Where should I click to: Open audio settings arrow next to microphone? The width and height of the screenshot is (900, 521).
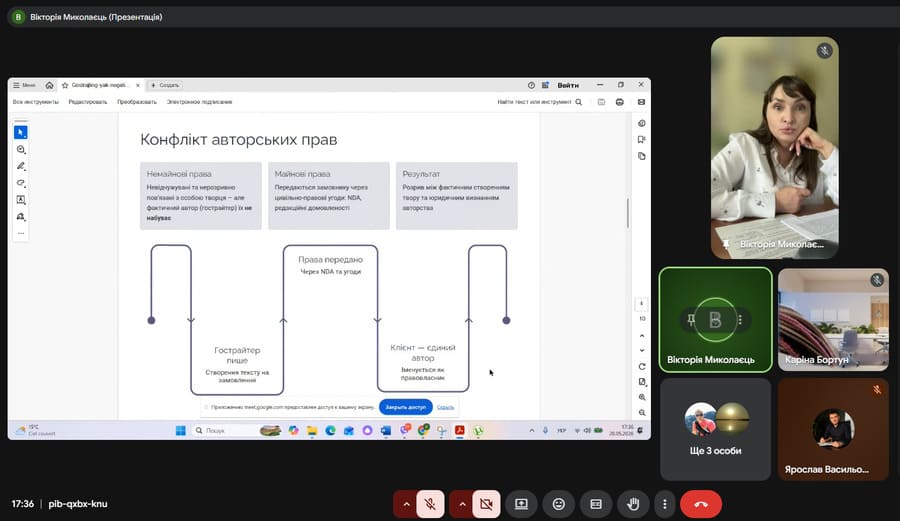tap(406, 504)
